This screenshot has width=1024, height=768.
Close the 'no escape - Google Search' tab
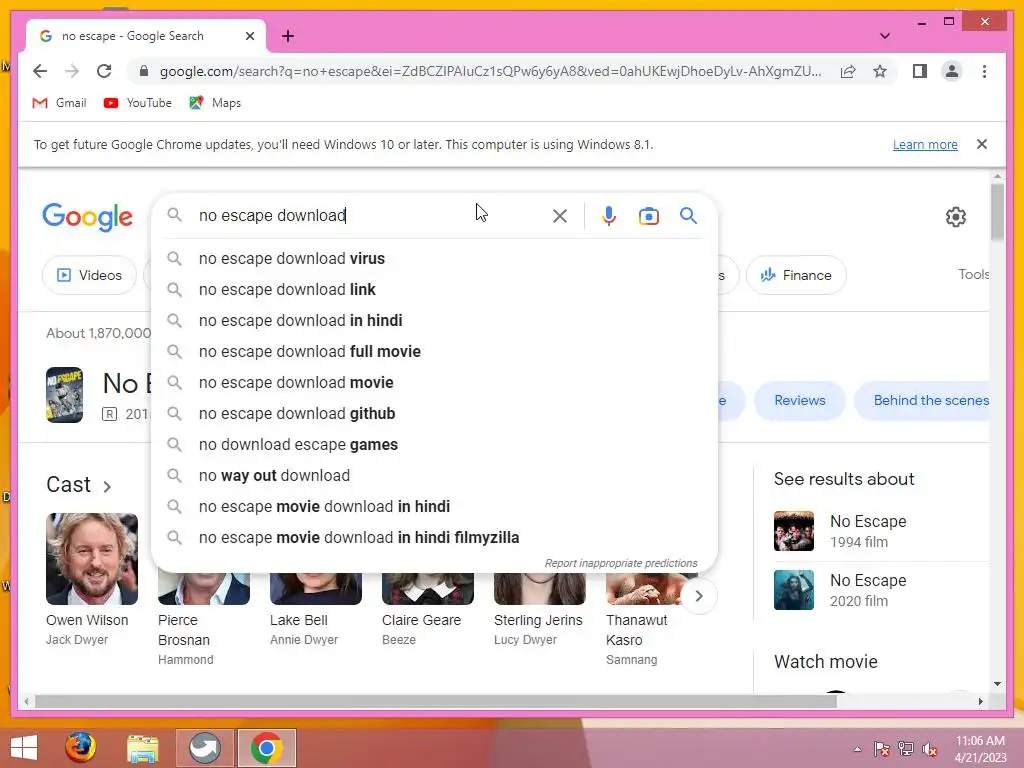249,36
